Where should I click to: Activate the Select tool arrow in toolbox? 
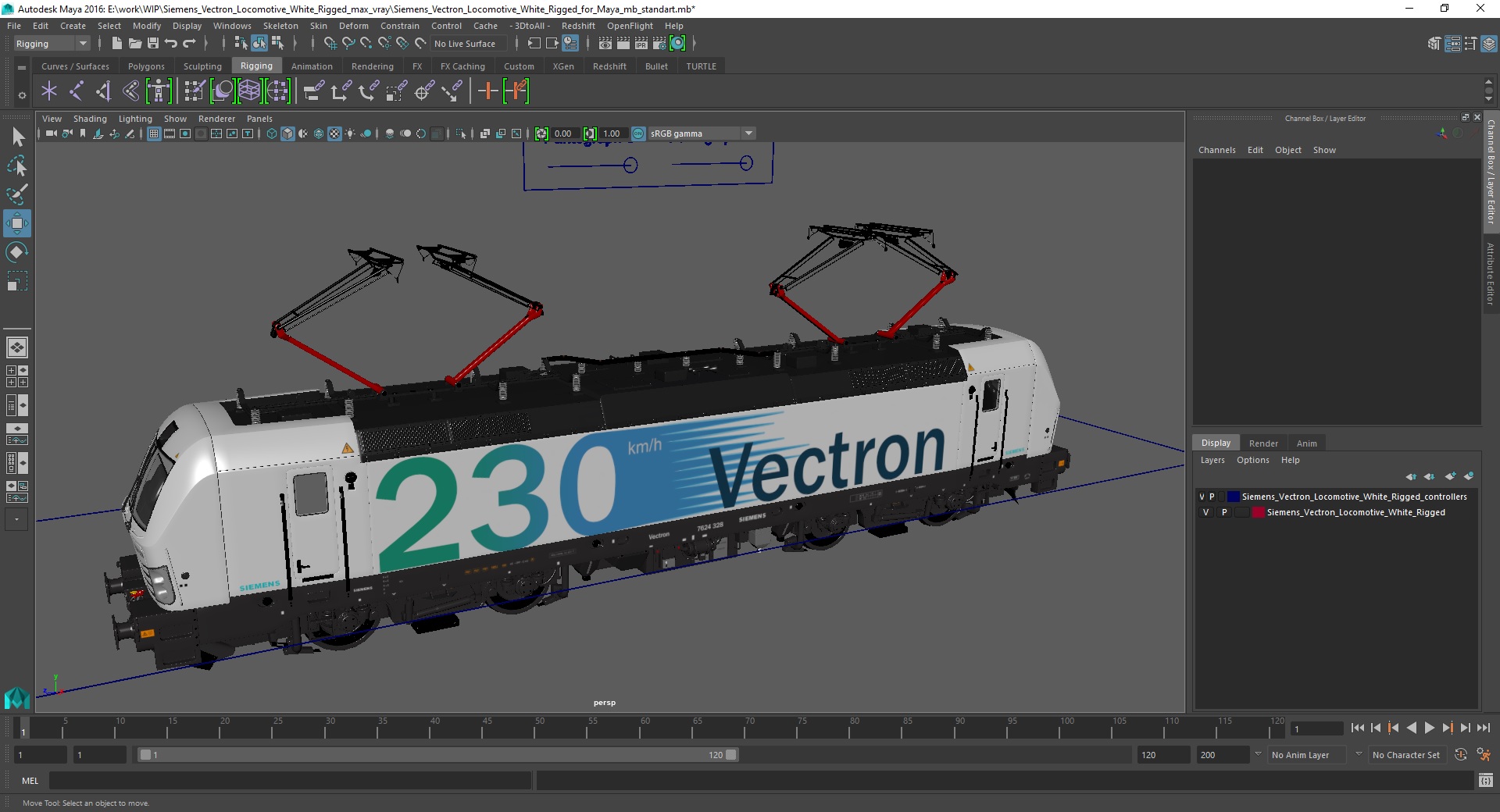point(17,137)
